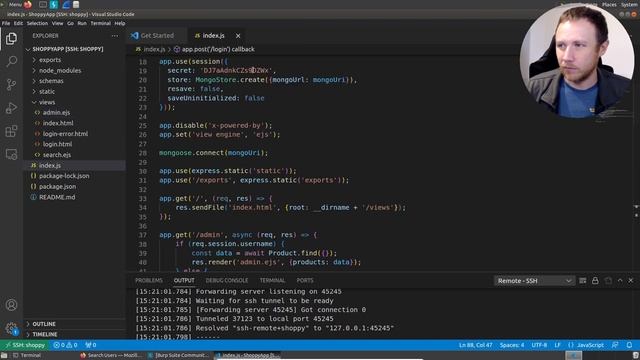Open the Search view icon
The height and width of the screenshot is (360, 640).
(11, 62)
